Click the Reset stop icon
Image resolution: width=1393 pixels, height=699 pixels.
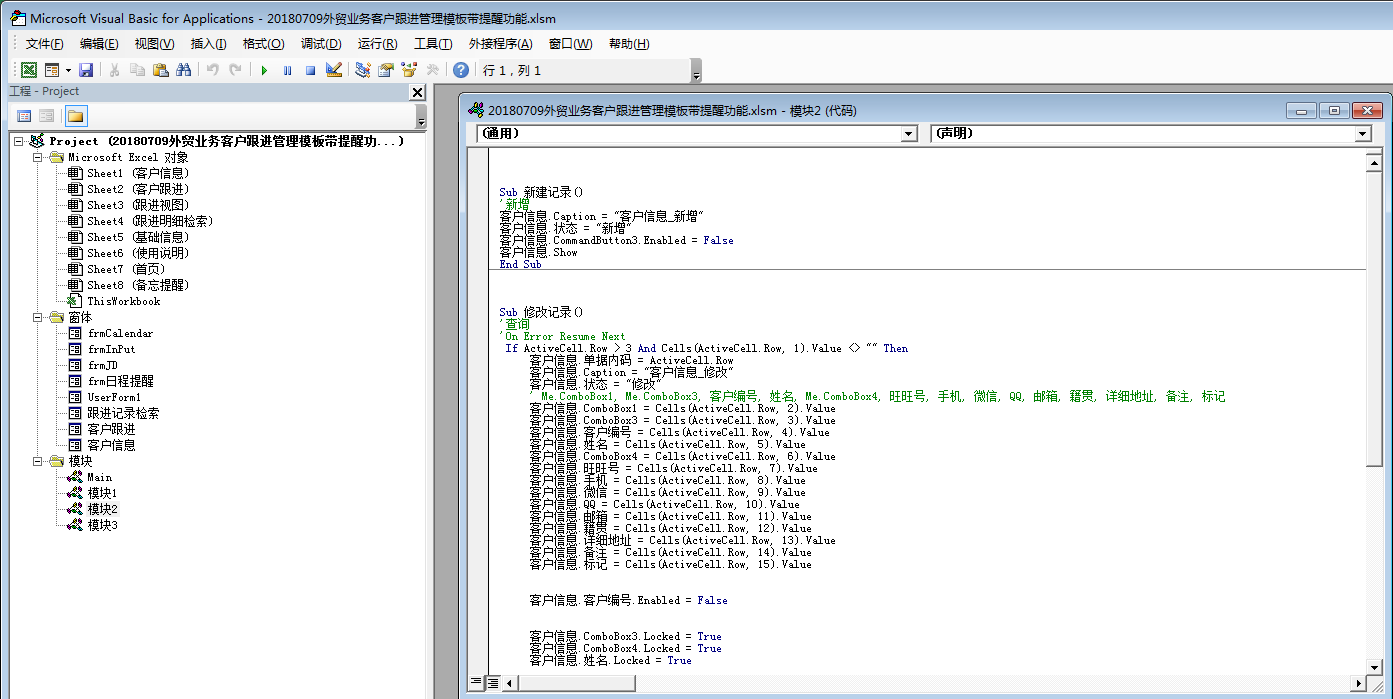pos(310,70)
